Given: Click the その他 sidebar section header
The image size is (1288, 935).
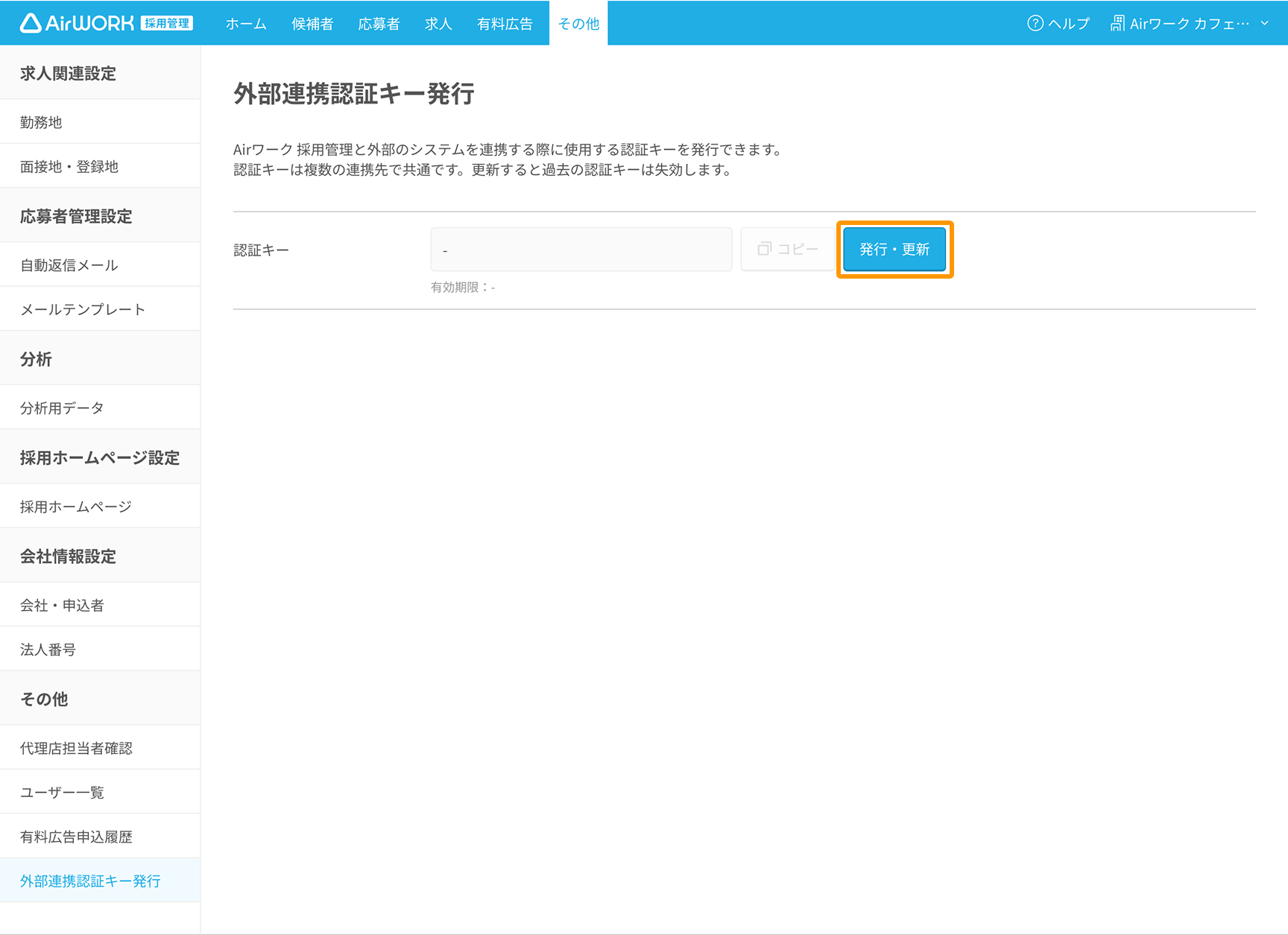Looking at the screenshot, I should point(44,699).
